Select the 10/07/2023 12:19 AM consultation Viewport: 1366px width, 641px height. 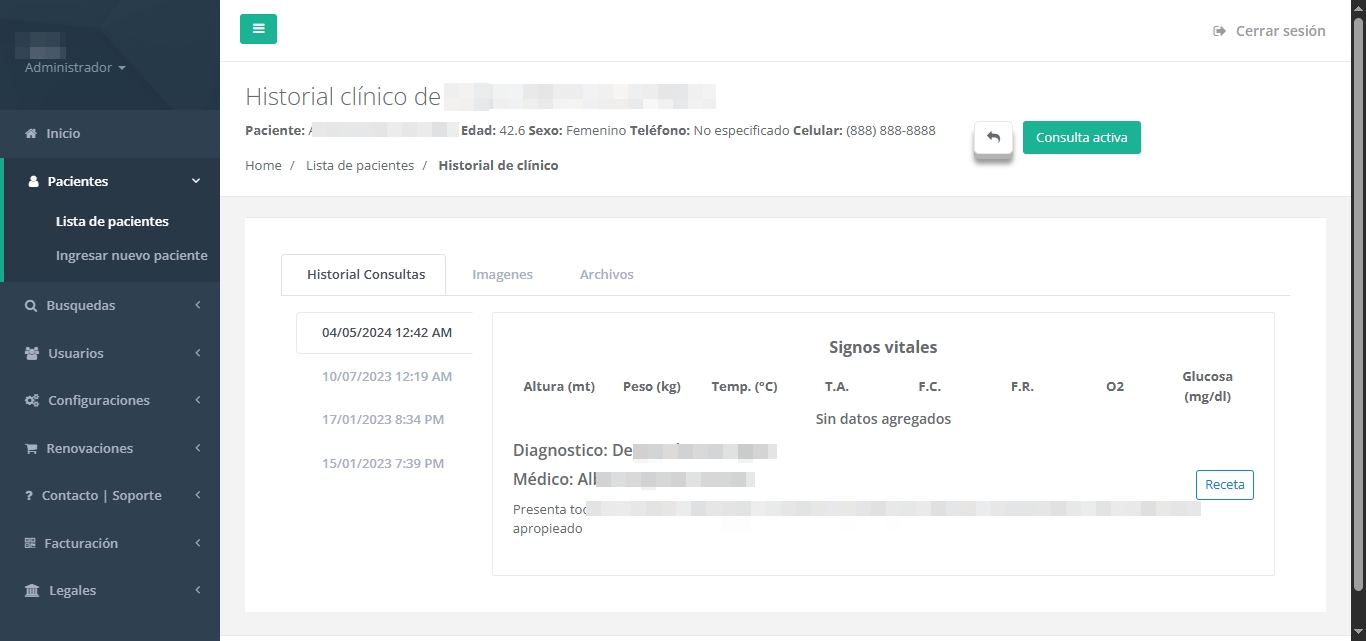[387, 377]
